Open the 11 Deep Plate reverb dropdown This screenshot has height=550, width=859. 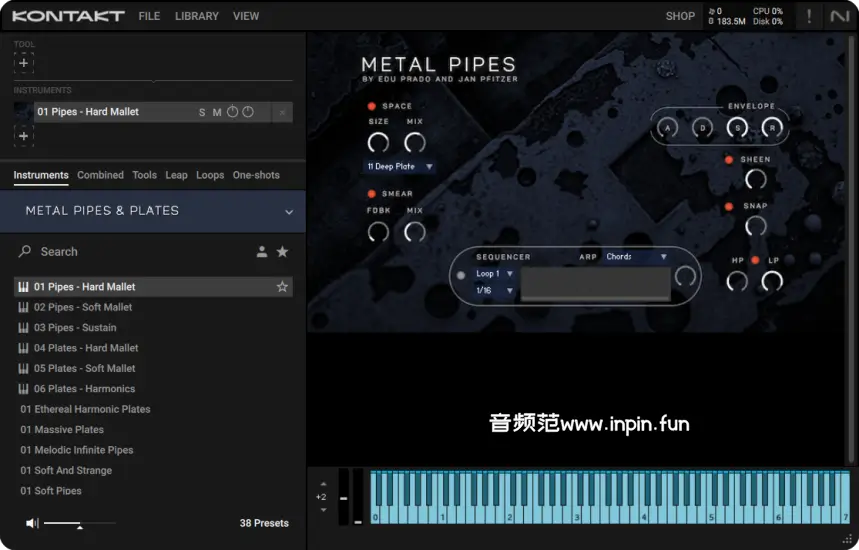point(399,167)
